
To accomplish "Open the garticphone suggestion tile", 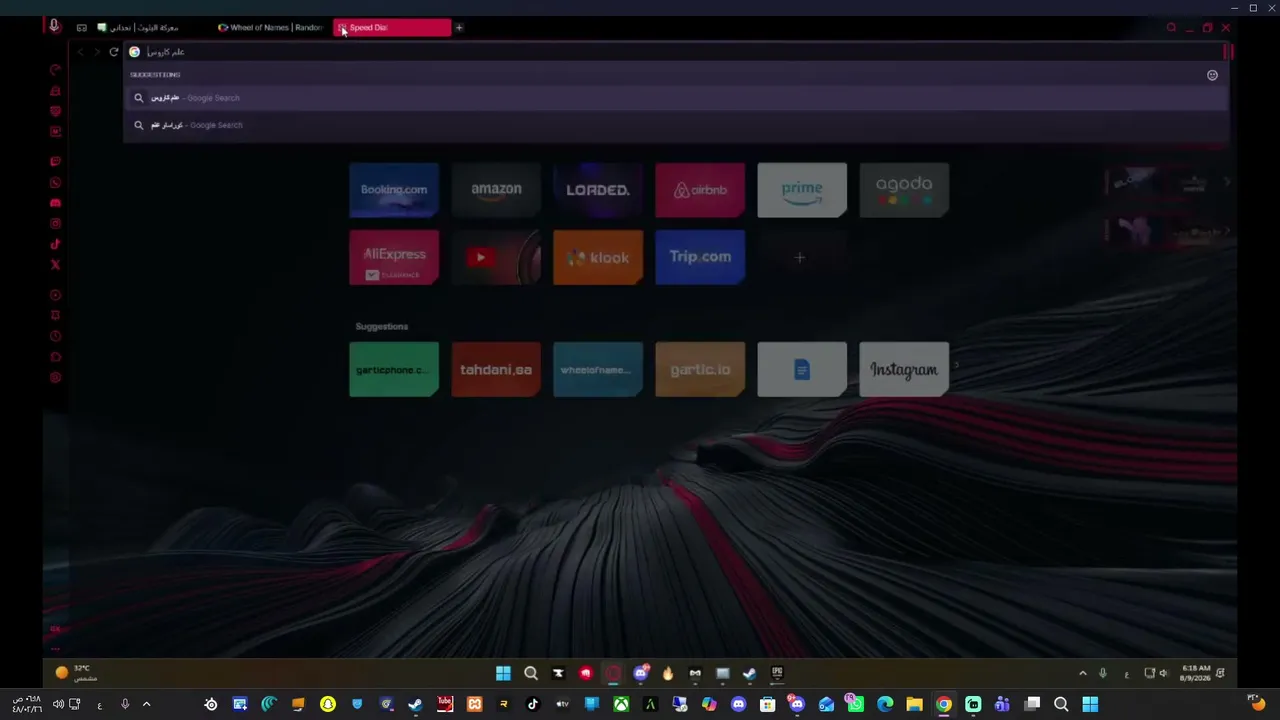I will 394,369.
